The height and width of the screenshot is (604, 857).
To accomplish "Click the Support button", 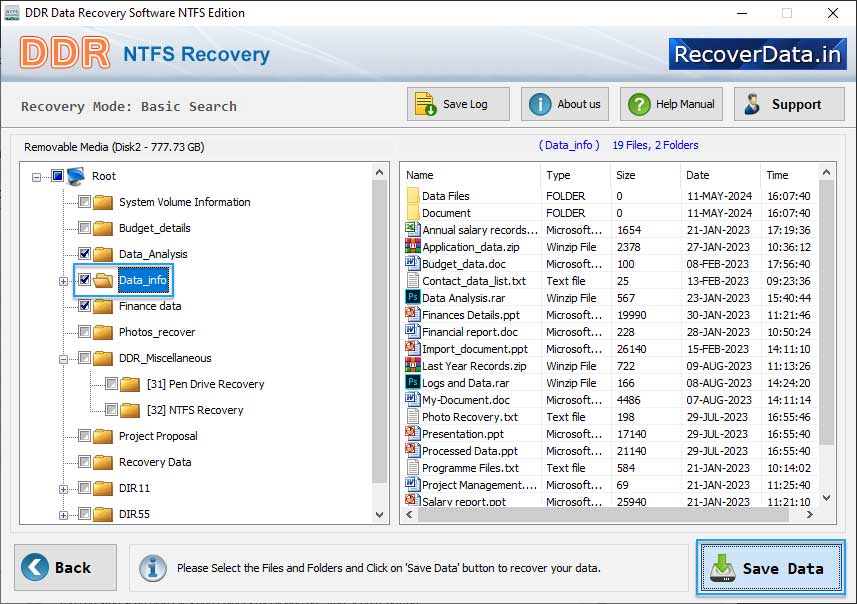I will coord(789,104).
